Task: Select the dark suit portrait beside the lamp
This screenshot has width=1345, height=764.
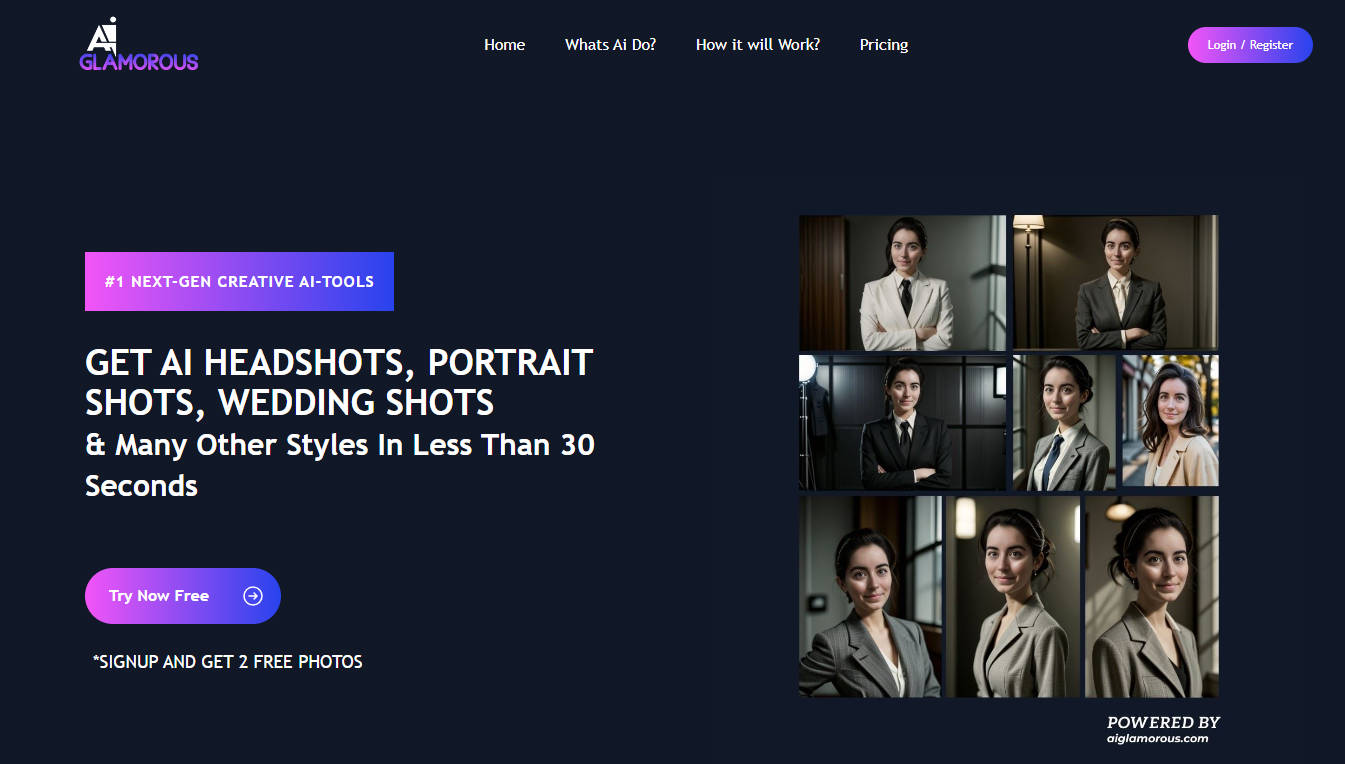Action: (x=1114, y=282)
